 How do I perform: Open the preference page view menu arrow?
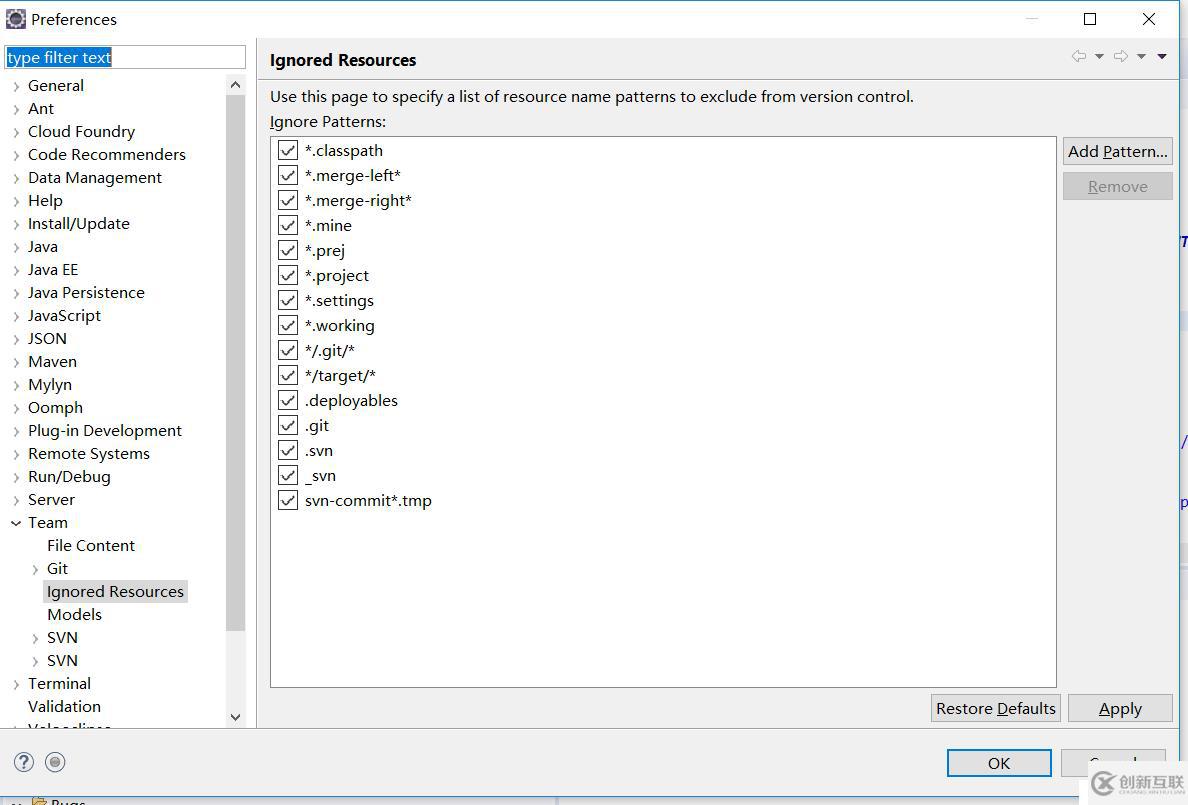[1162, 57]
